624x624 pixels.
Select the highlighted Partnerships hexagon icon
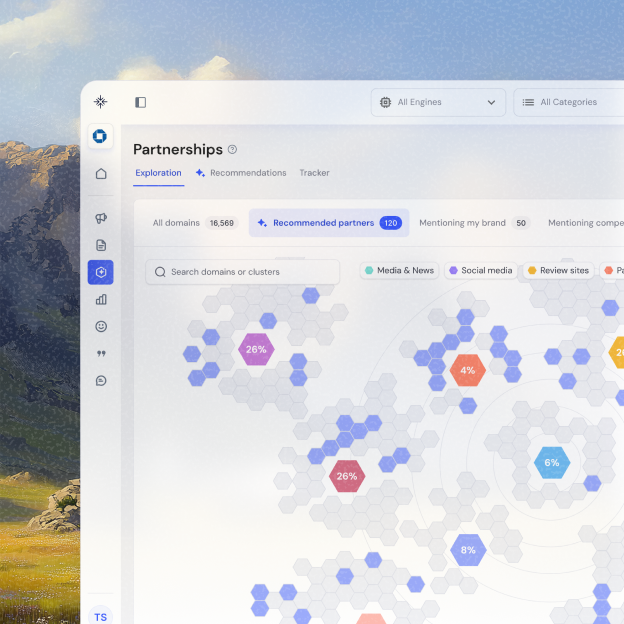tap(101, 272)
